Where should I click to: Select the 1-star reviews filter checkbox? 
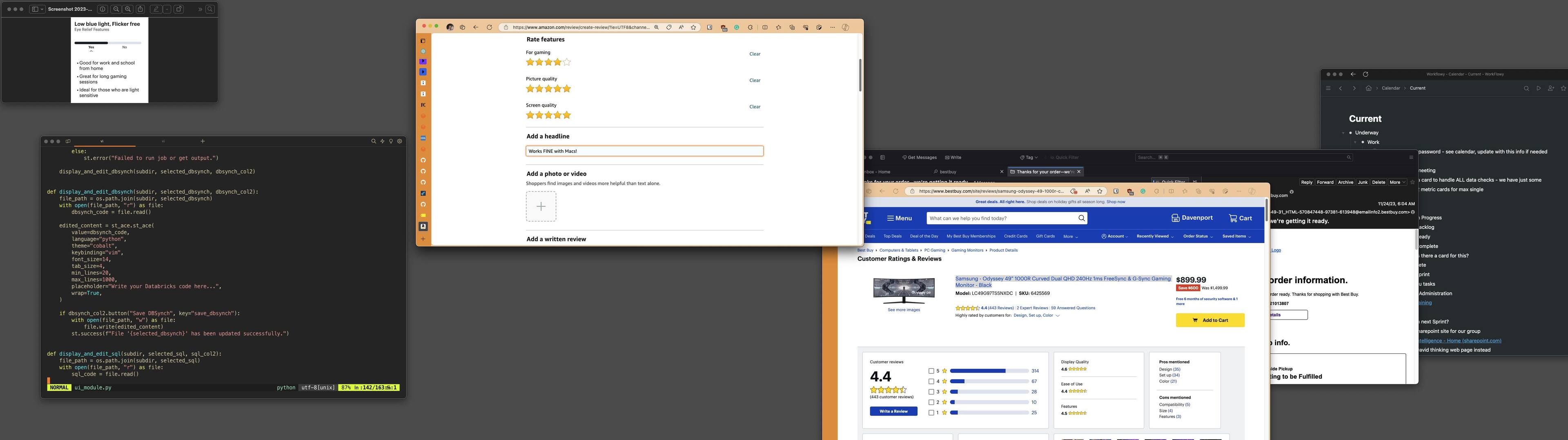[x=931, y=413]
